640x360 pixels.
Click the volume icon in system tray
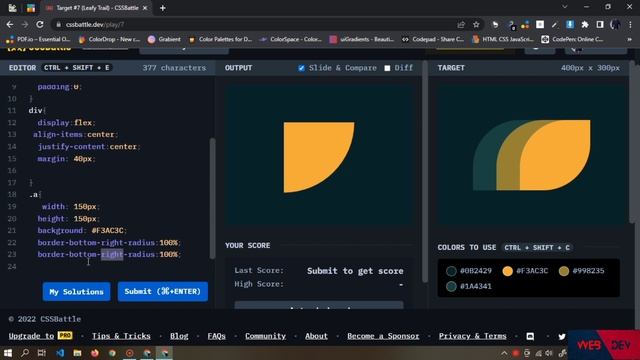pyautogui.click(x=549, y=353)
